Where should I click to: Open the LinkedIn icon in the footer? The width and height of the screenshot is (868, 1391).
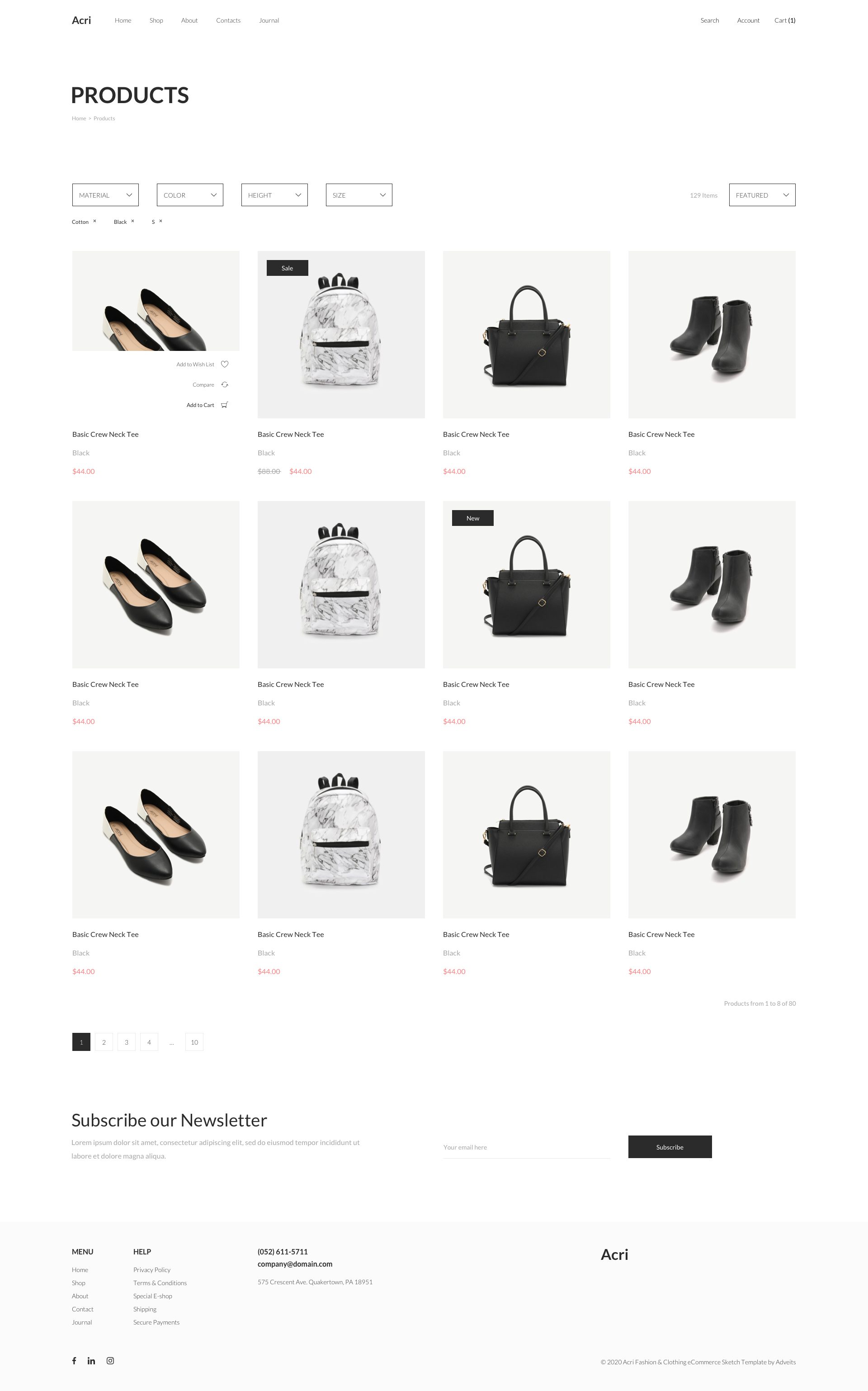click(x=91, y=1361)
